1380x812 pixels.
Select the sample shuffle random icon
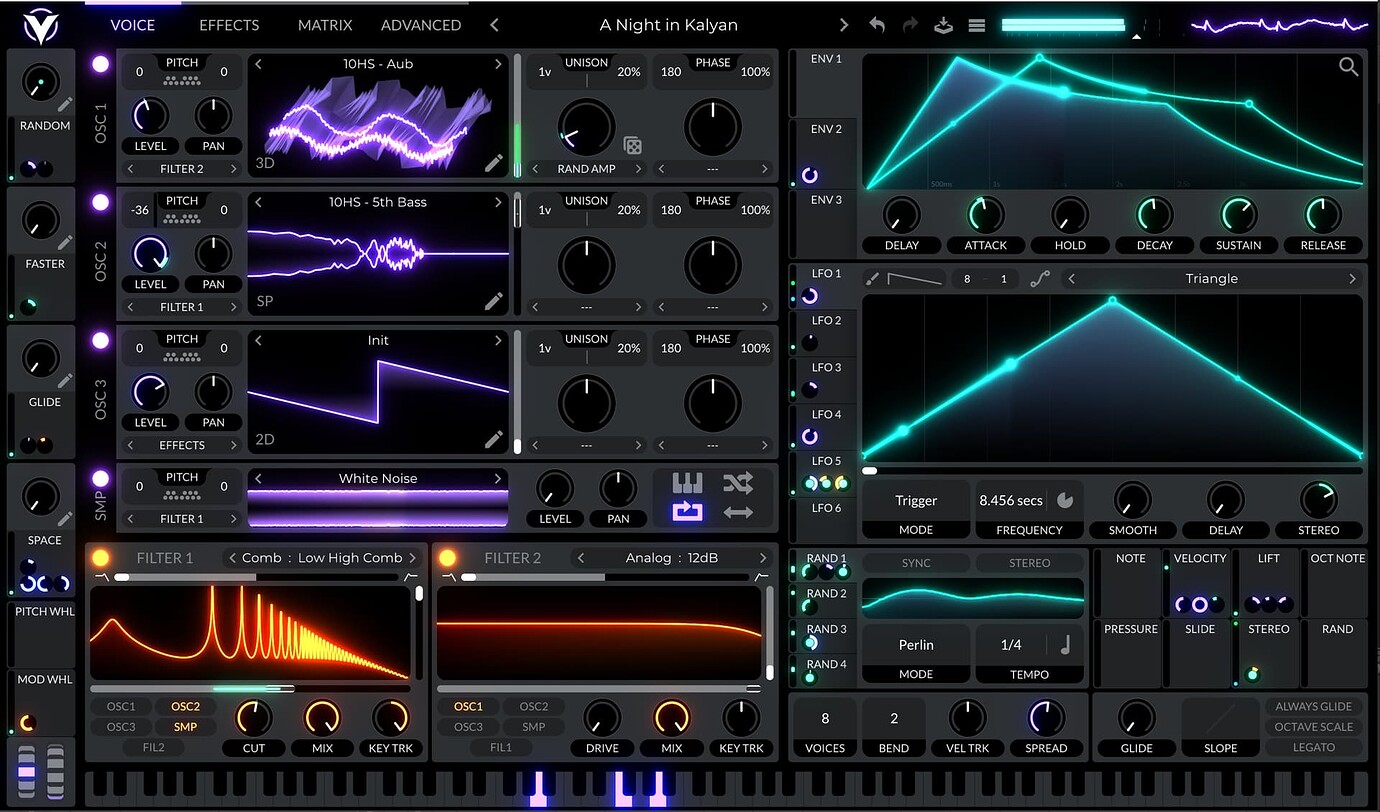point(738,483)
